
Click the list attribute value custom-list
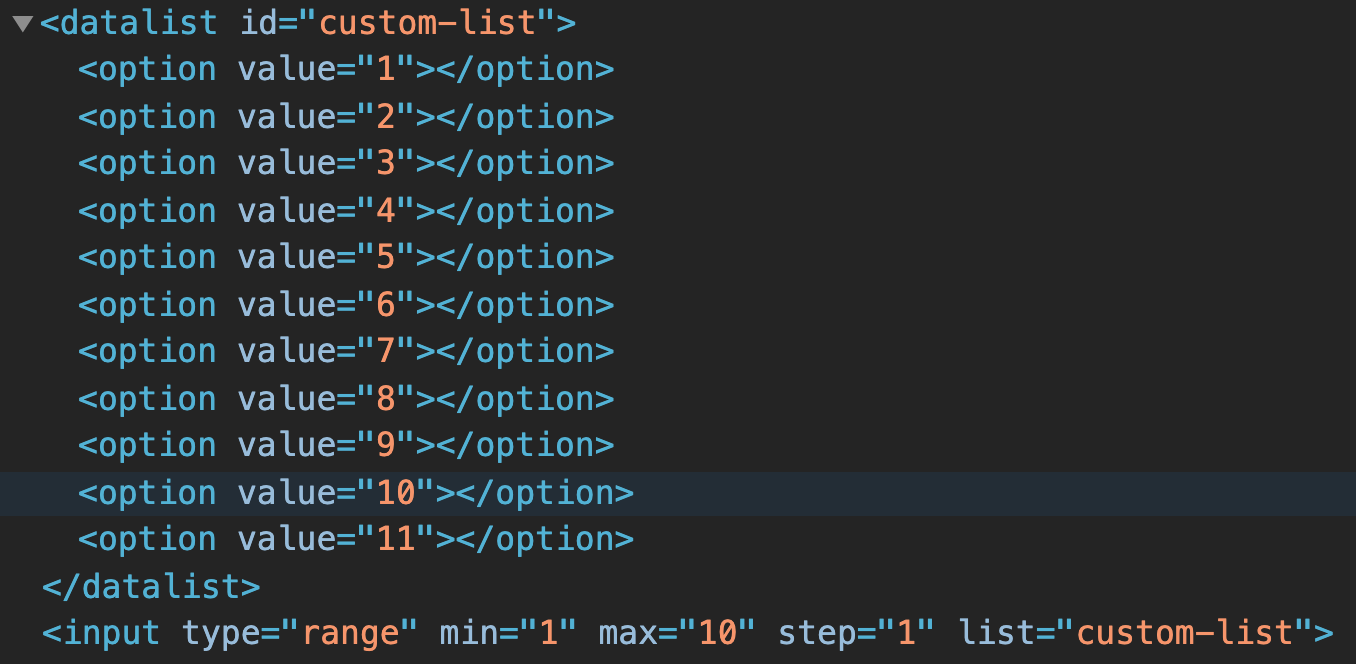coord(1185,633)
